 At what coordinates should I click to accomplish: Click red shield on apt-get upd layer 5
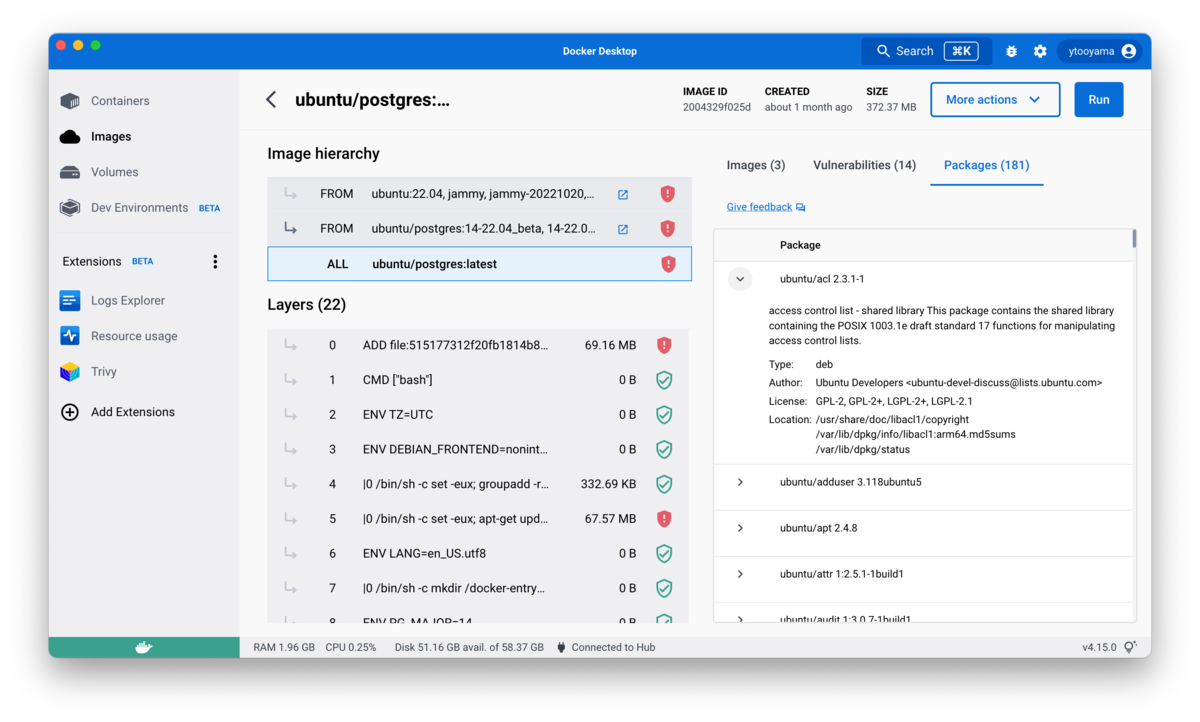pos(664,519)
